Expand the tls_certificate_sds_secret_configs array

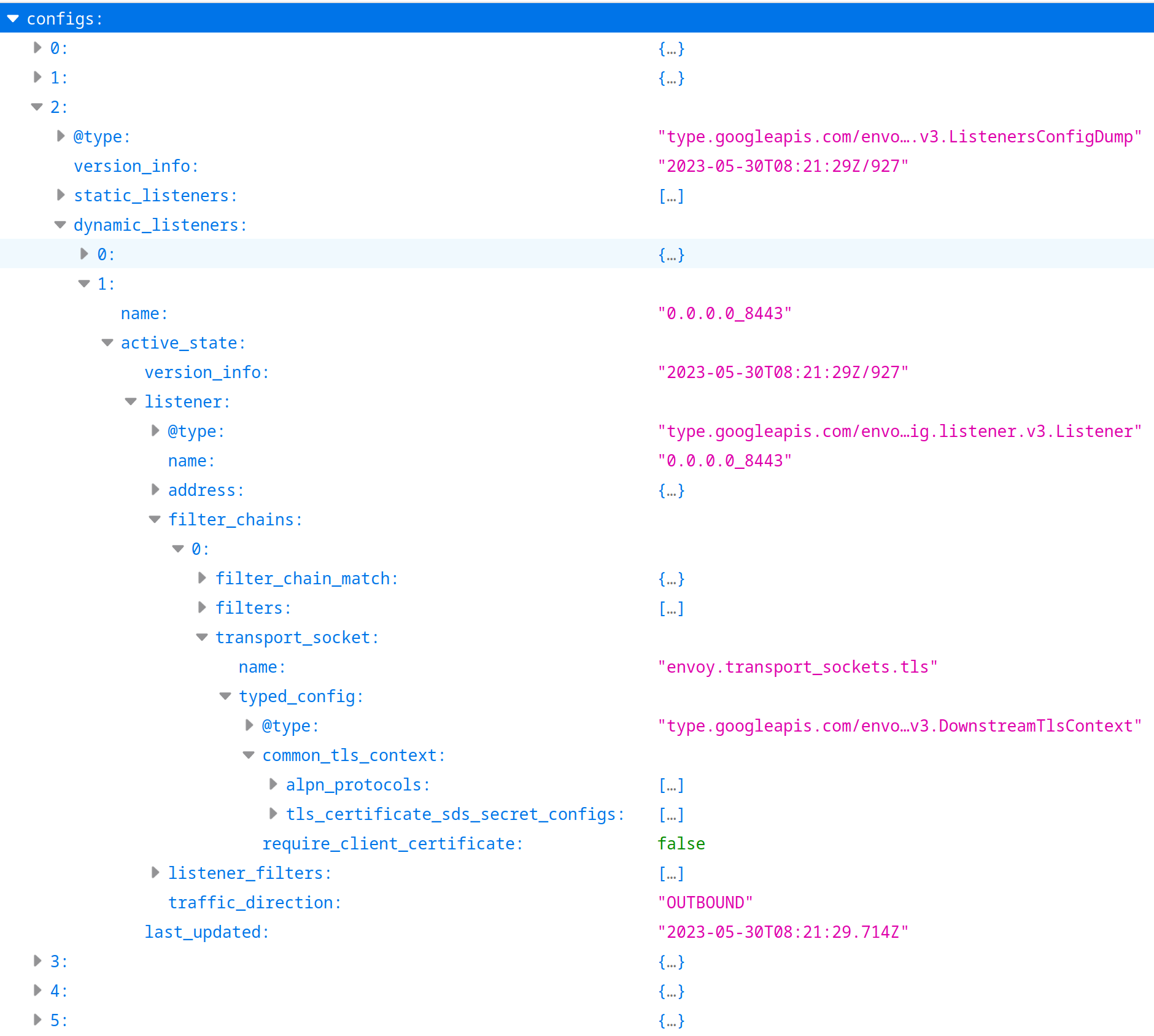(x=272, y=813)
